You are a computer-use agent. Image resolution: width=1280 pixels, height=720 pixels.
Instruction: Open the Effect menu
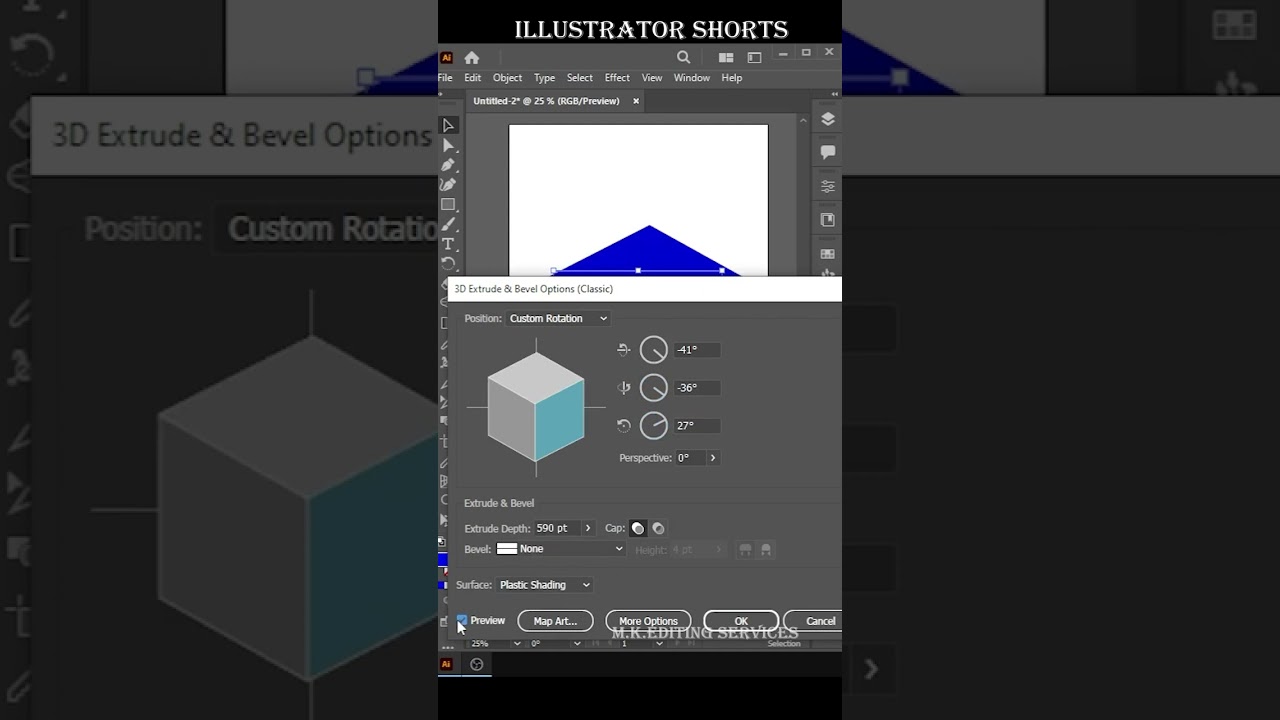pos(617,78)
